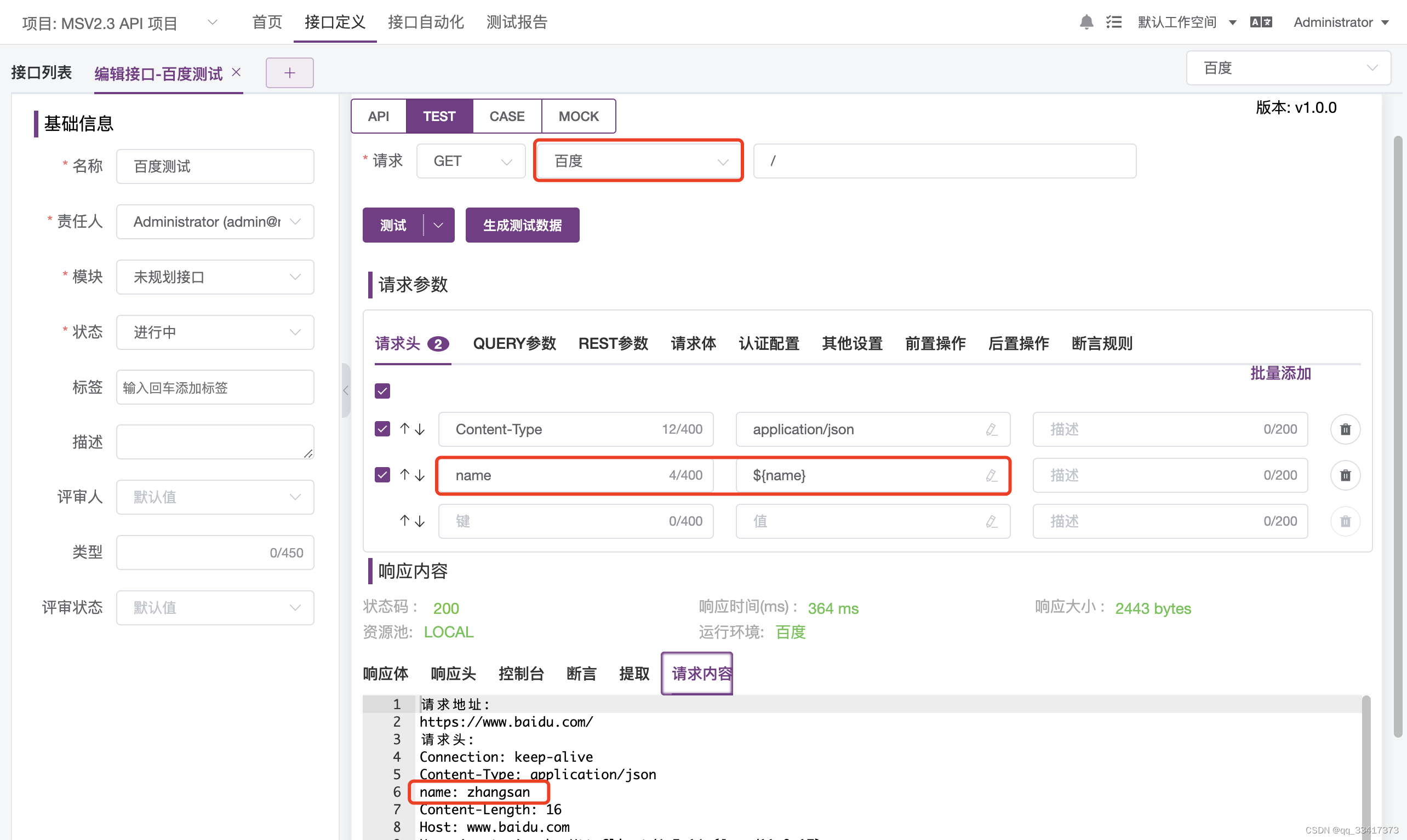Delete the name header row
Screen dimensions: 1407x840
1345,475
